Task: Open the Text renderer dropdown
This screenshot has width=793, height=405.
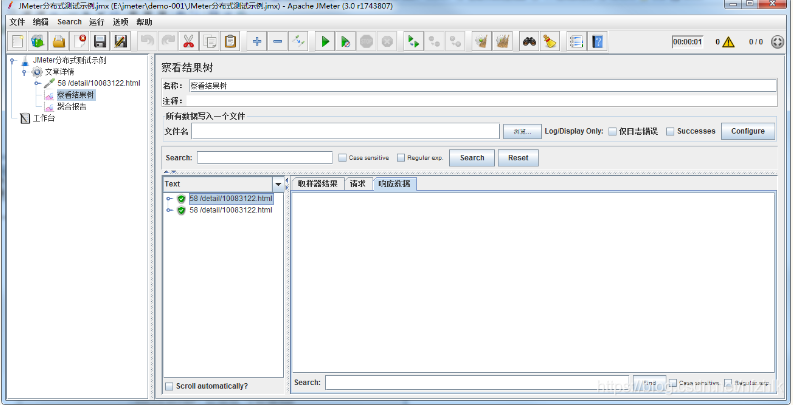Action: coord(278,184)
